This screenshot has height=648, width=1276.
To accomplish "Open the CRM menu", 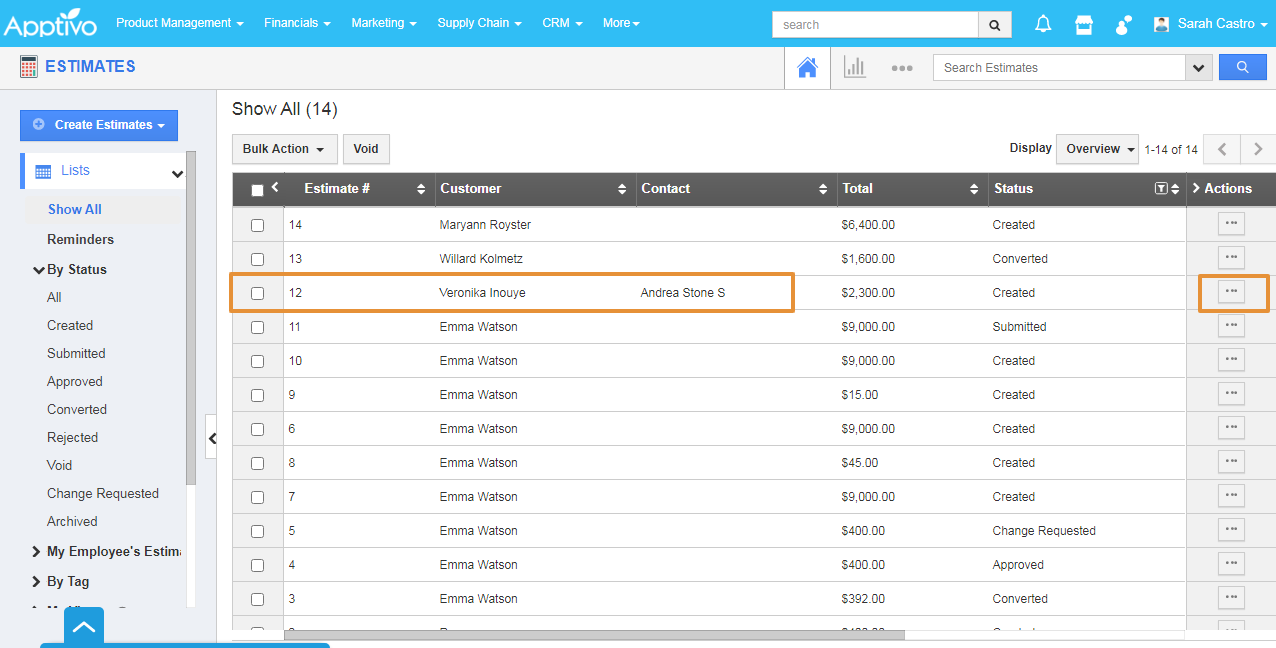I will click(x=562, y=23).
